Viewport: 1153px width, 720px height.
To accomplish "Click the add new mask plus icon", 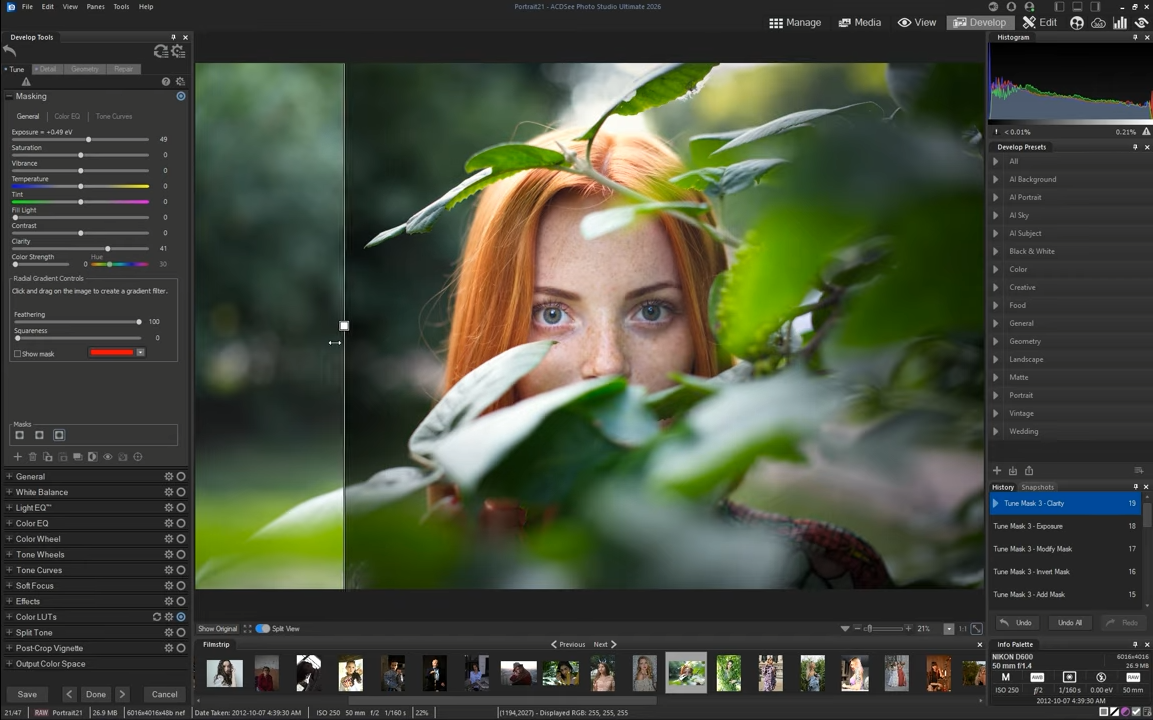I will click(x=17, y=457).
